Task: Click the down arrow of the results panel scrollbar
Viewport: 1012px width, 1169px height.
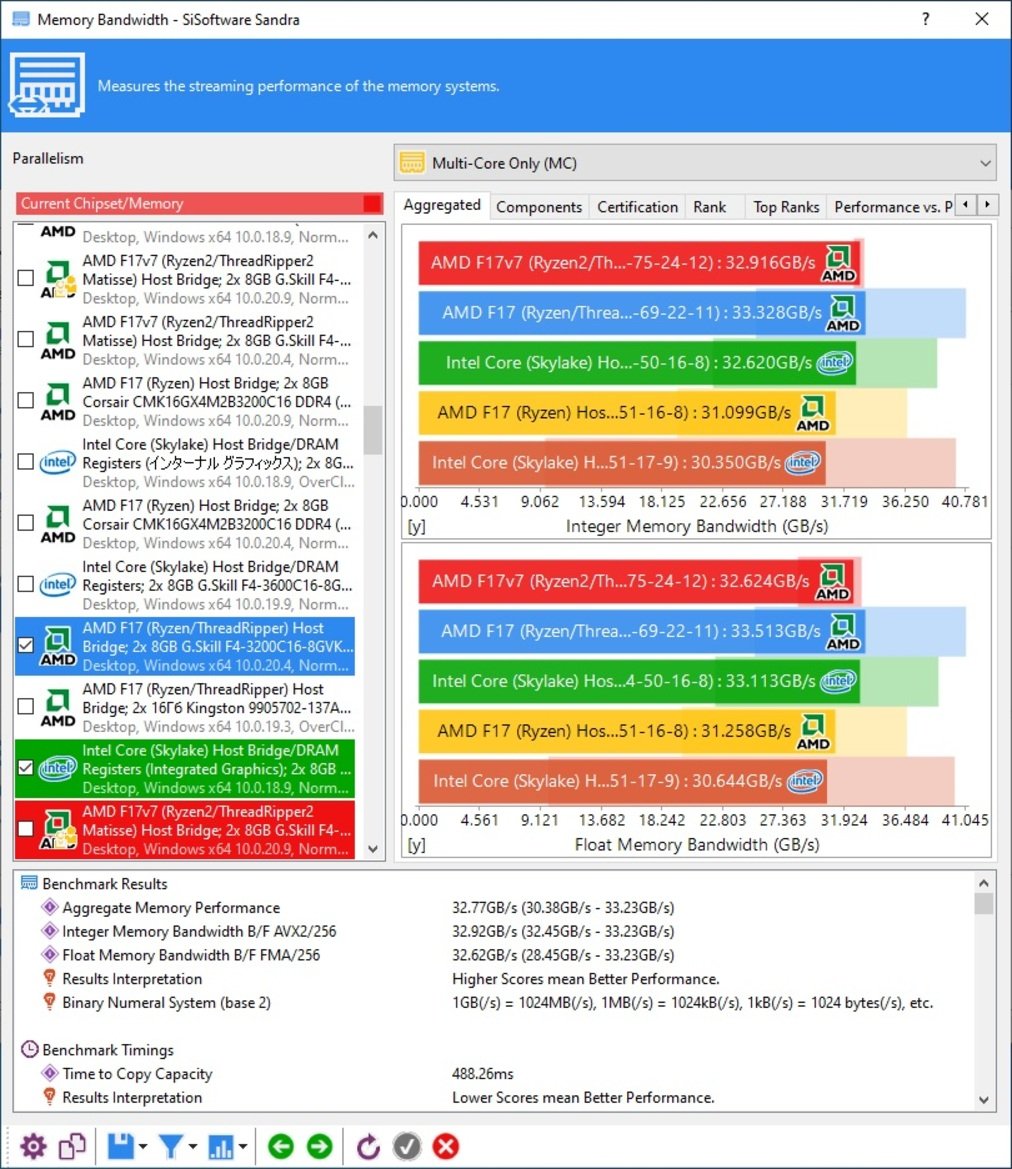Action: (x=984, y=1100)
